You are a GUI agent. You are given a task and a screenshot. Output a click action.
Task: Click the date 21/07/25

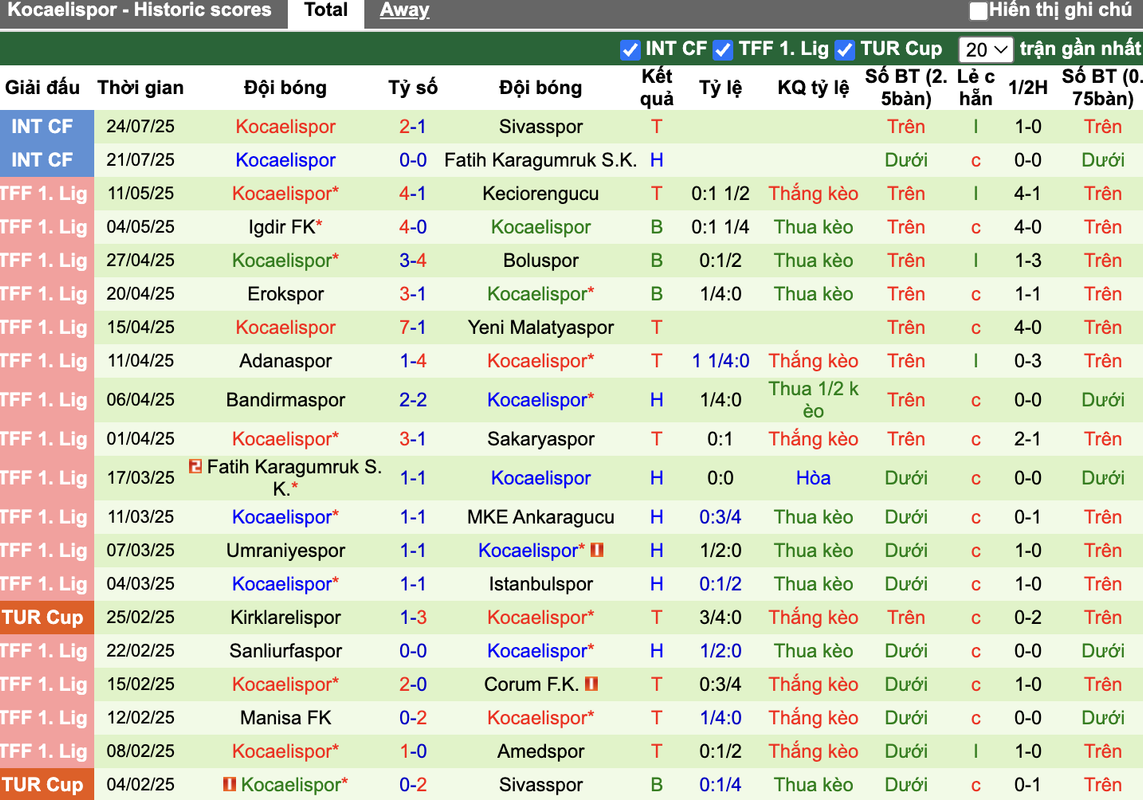[141, 160]
